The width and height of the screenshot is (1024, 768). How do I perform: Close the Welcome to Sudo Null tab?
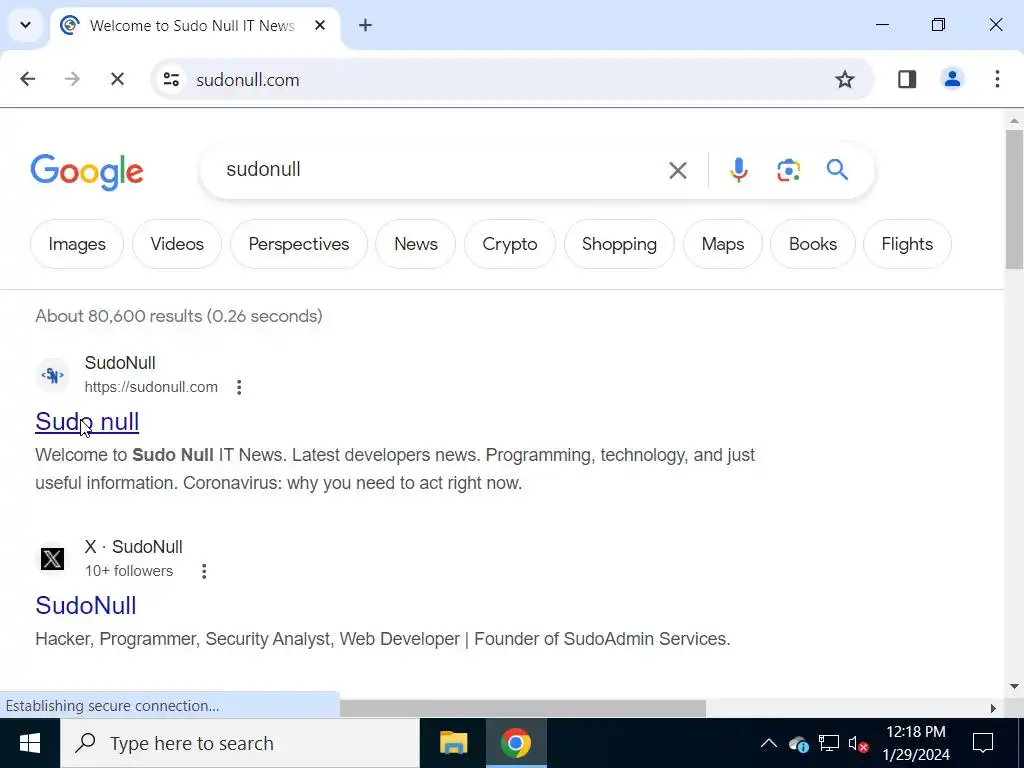[320, 25]
